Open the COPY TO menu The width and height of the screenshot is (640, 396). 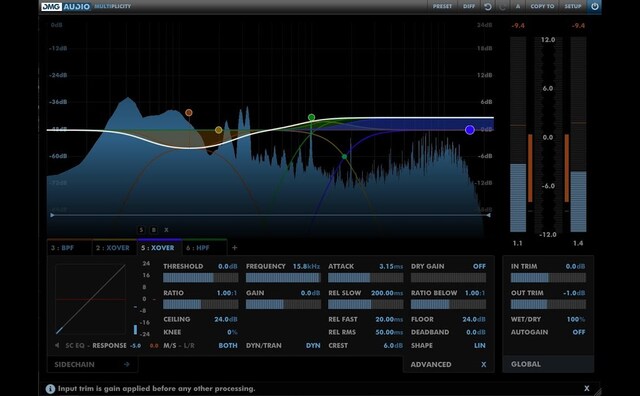pos(542,7)
